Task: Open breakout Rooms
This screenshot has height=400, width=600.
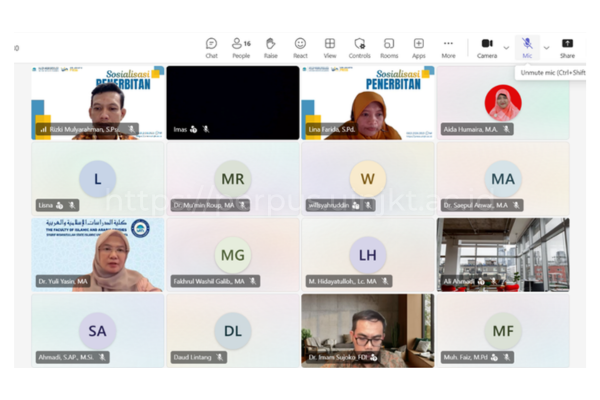Action: coord(389,48)
